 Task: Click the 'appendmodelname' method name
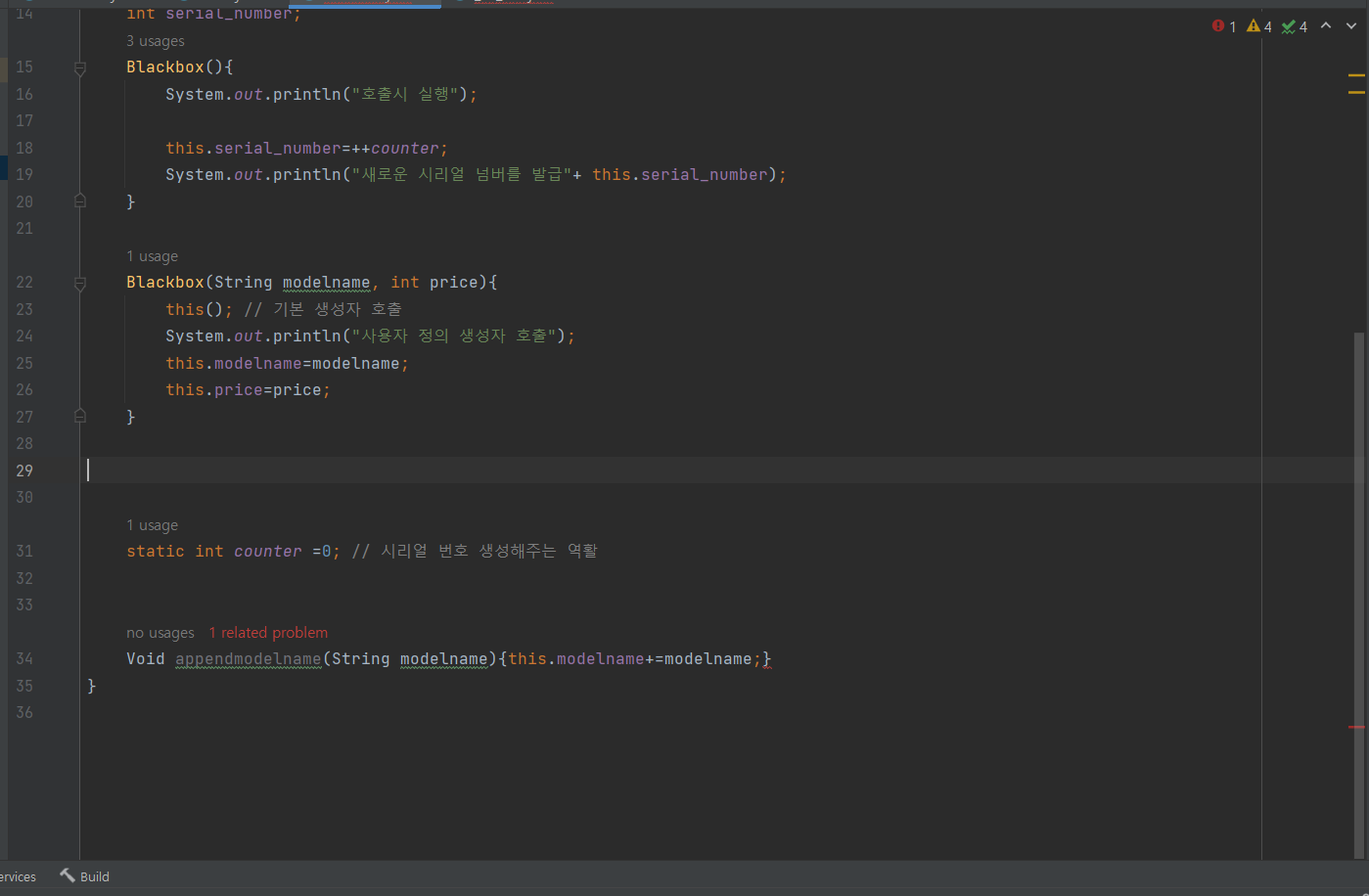249,659
